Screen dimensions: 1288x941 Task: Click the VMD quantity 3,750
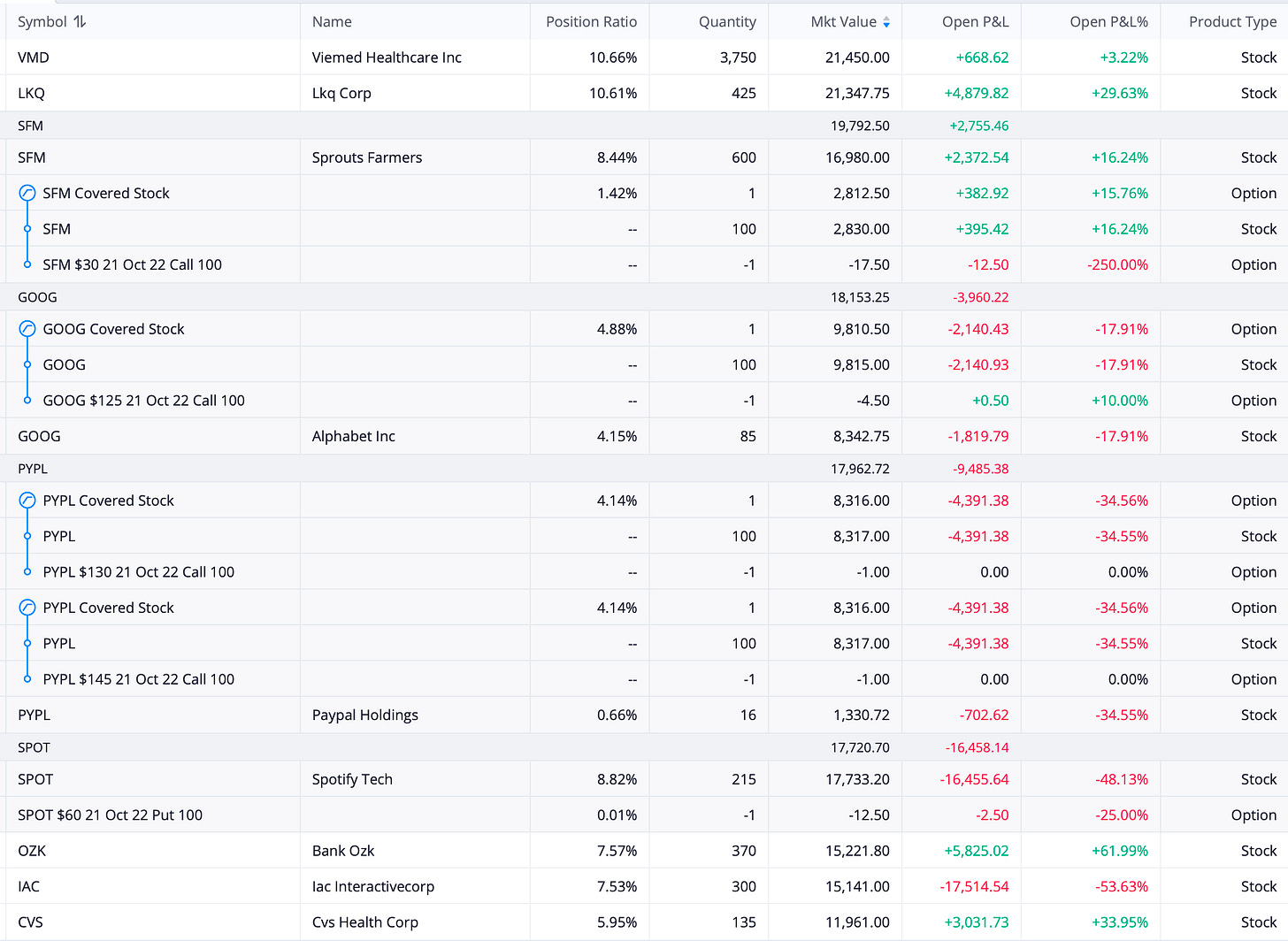pos(738,57)
